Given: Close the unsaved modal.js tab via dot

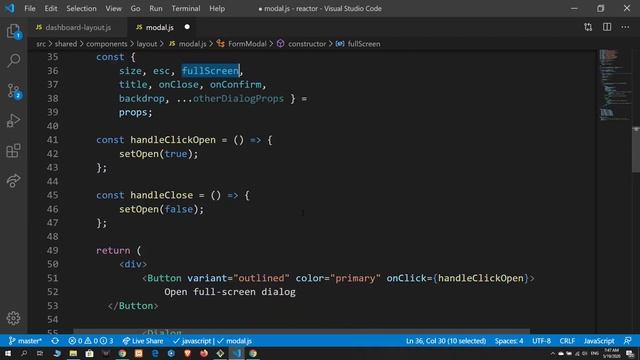Looking at the screenshot, I should click(x=187, y=27).
